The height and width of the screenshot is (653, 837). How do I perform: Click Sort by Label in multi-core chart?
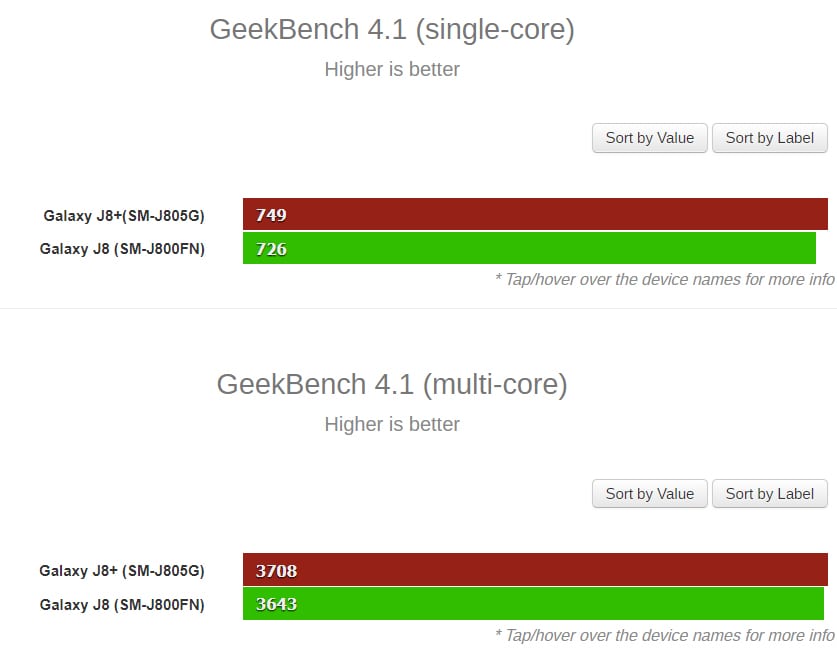click(x=770, y=493)
